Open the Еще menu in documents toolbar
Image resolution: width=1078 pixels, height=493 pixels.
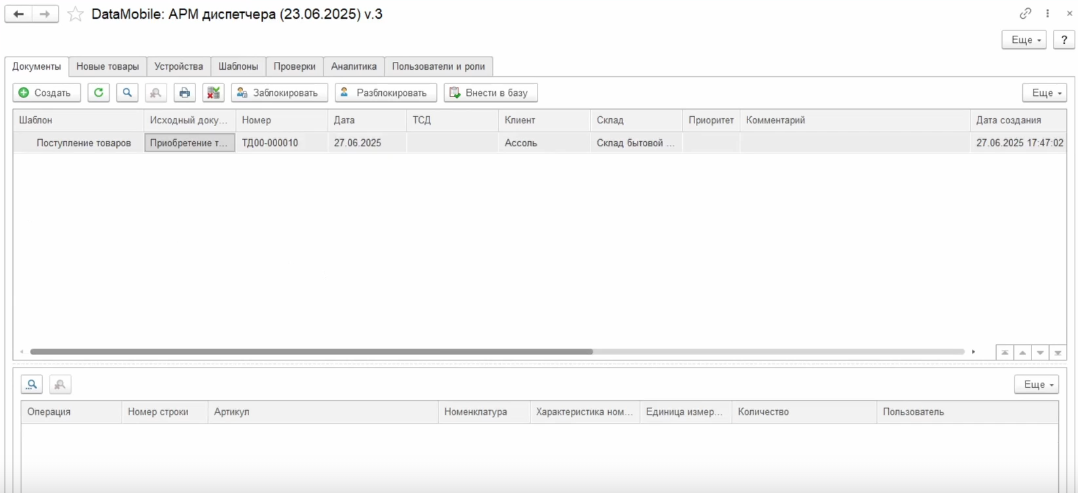[1044, 93]
